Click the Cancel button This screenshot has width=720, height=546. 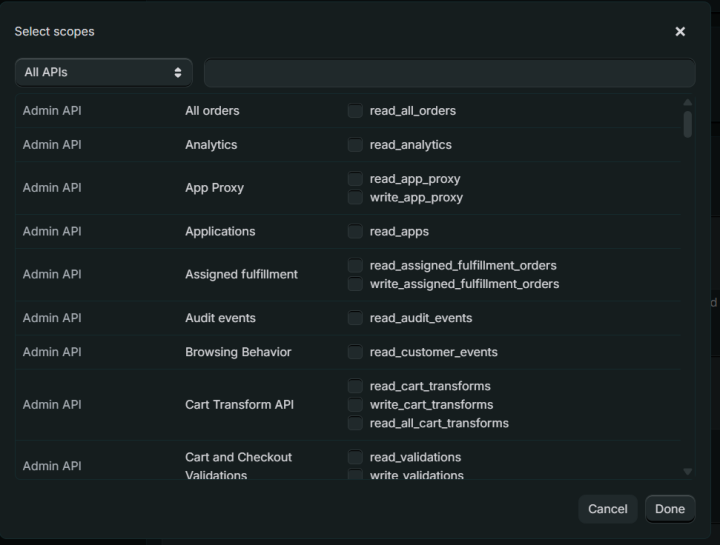(x=607, y=509)
